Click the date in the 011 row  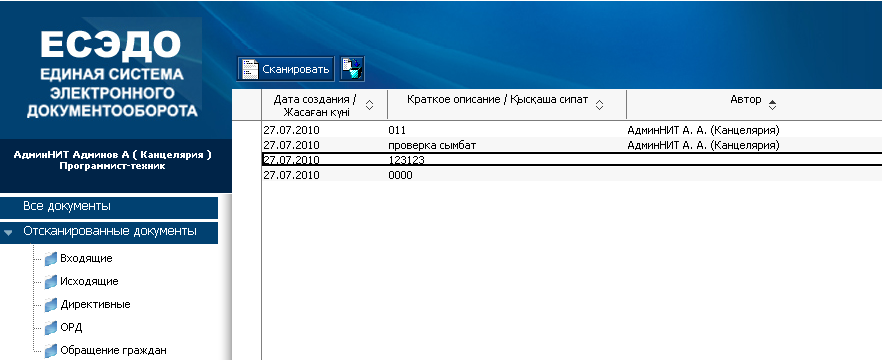click(x=291, y=130)
